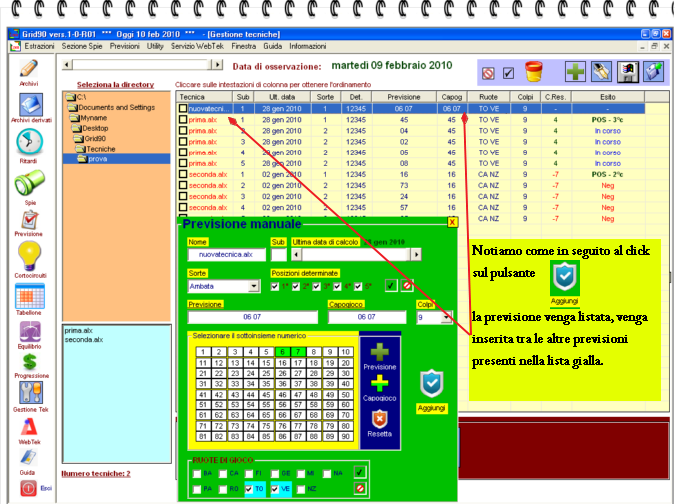Open the Estrazioni menu

point(39,46)
